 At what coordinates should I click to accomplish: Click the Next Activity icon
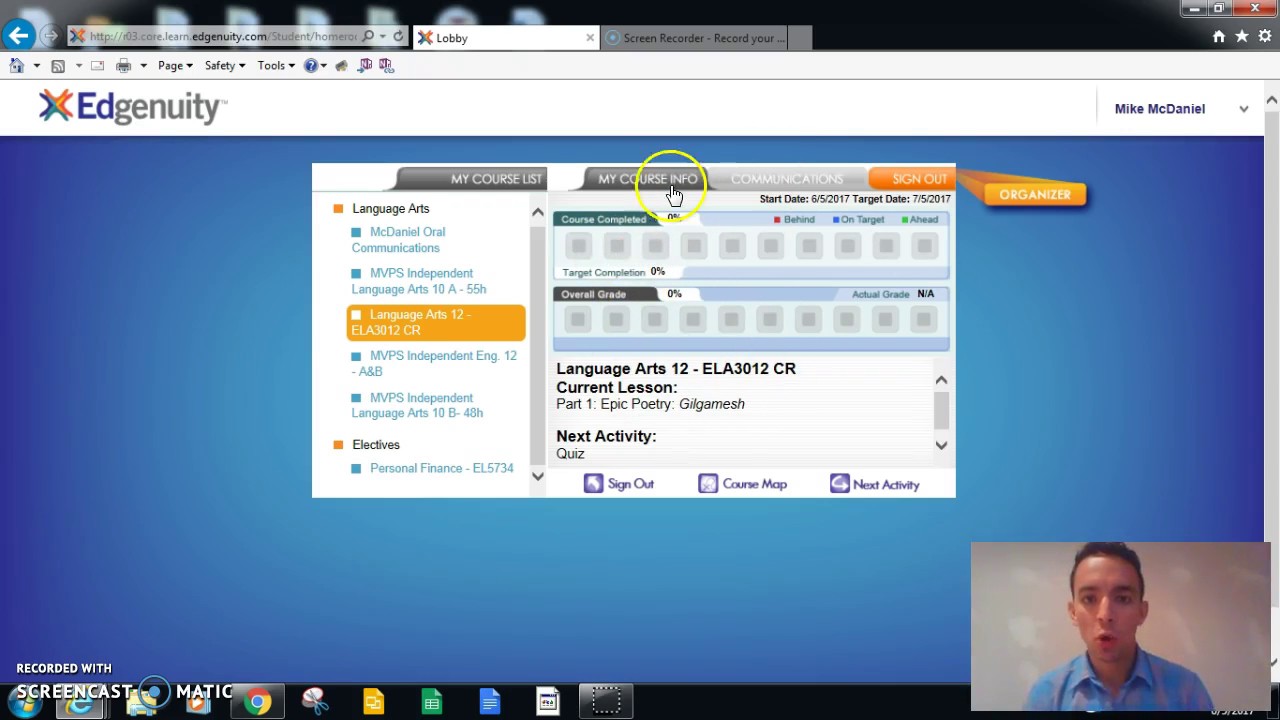[839, 484]
